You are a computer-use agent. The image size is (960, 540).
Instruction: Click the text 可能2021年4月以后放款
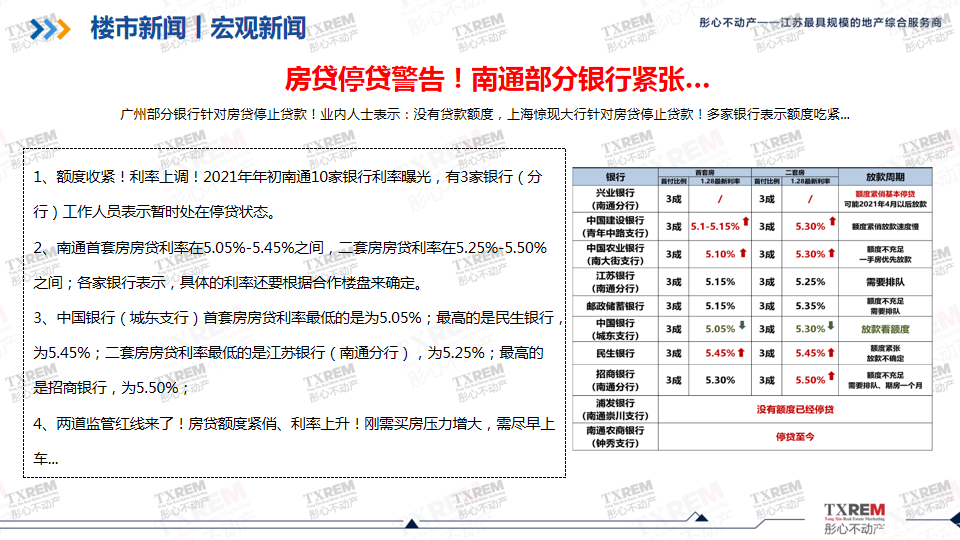click(x=885, y=204)
